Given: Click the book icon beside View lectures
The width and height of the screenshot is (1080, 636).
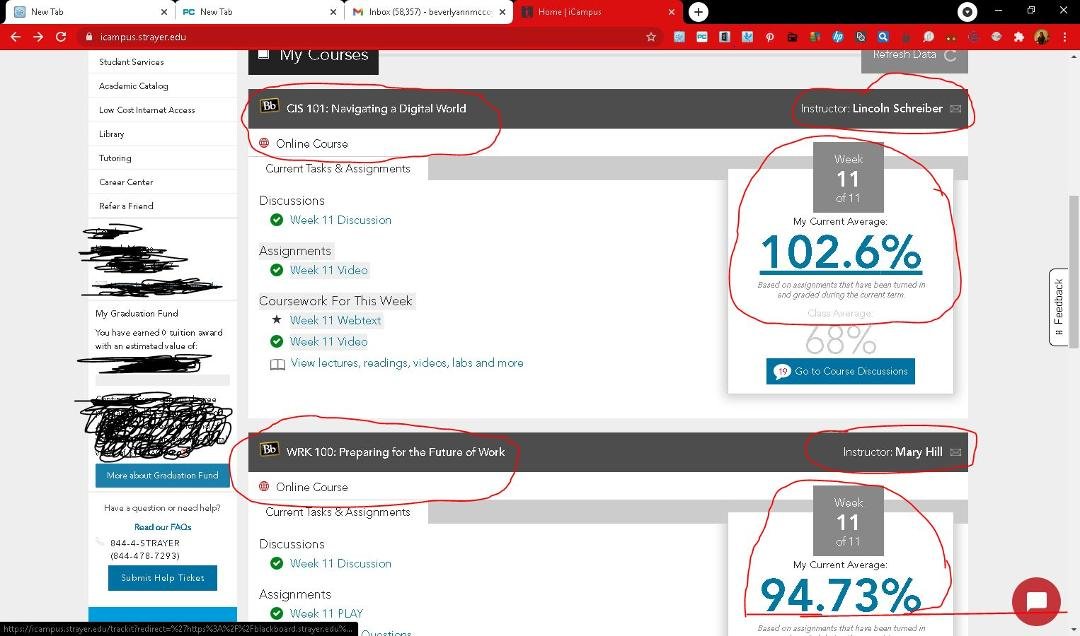Looking at the screenshot, I should click(277, 364).
